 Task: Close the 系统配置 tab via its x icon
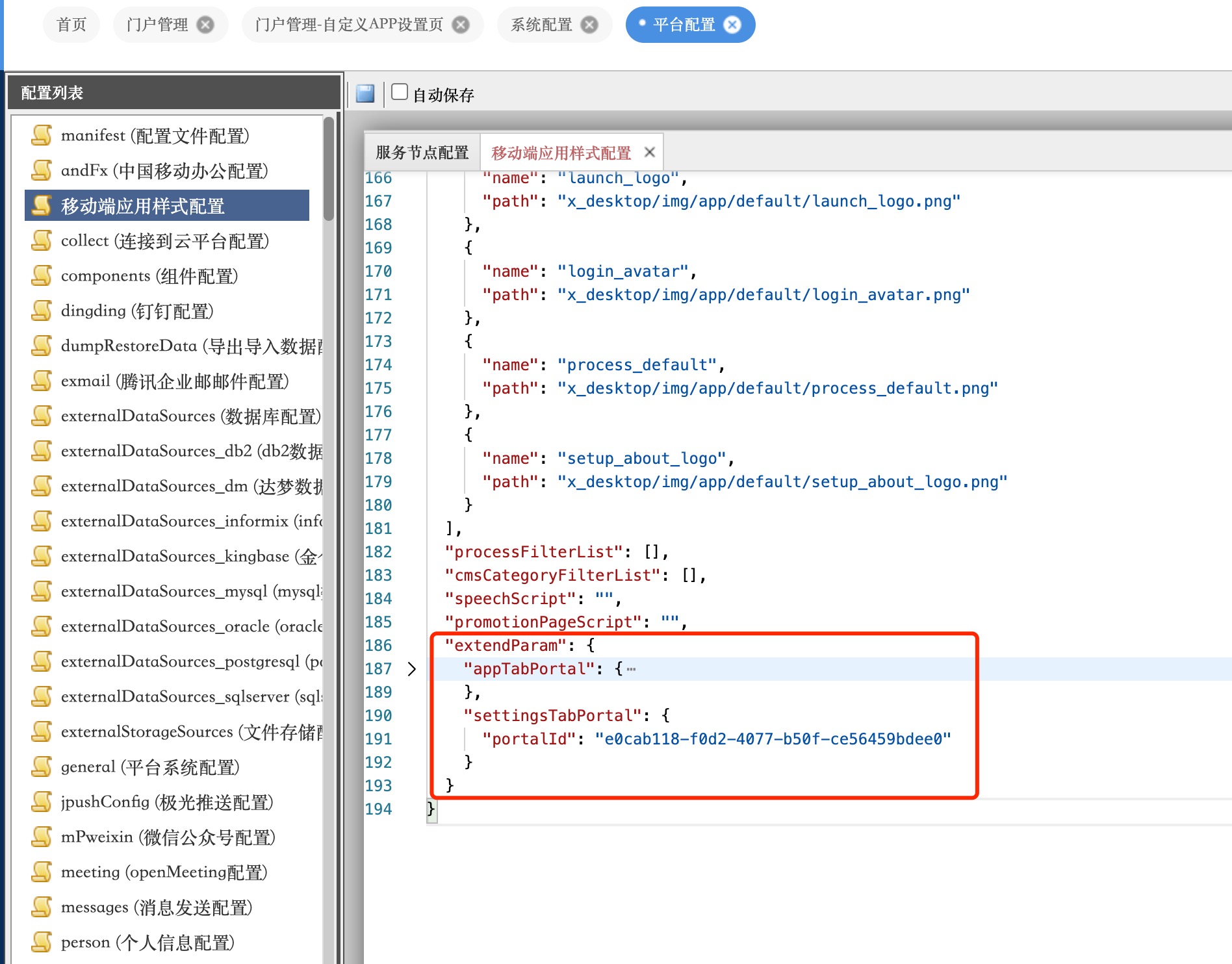click(589, 25)
